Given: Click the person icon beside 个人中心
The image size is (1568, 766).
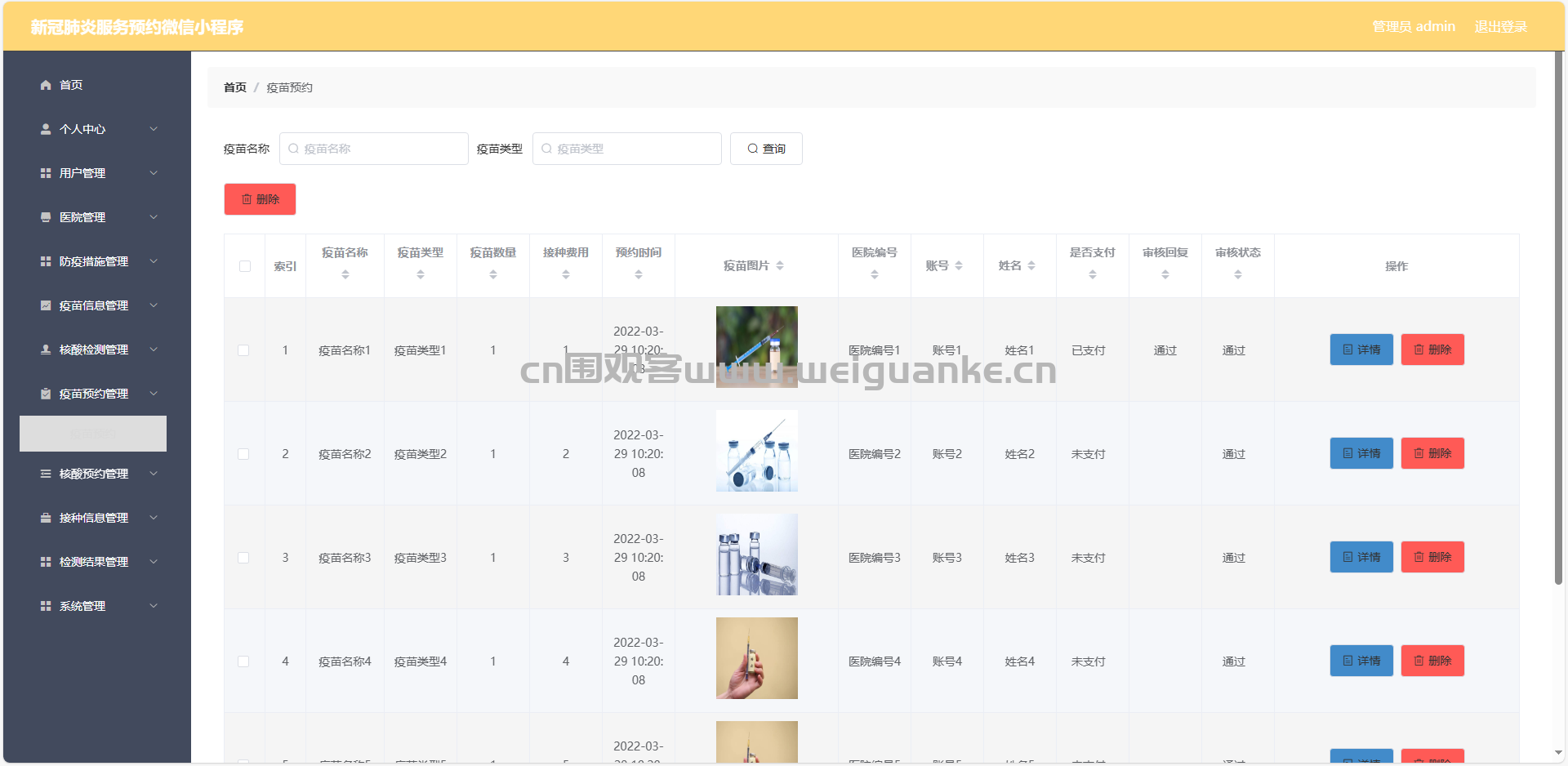Looking at the screenshot, I should [46, 129].
